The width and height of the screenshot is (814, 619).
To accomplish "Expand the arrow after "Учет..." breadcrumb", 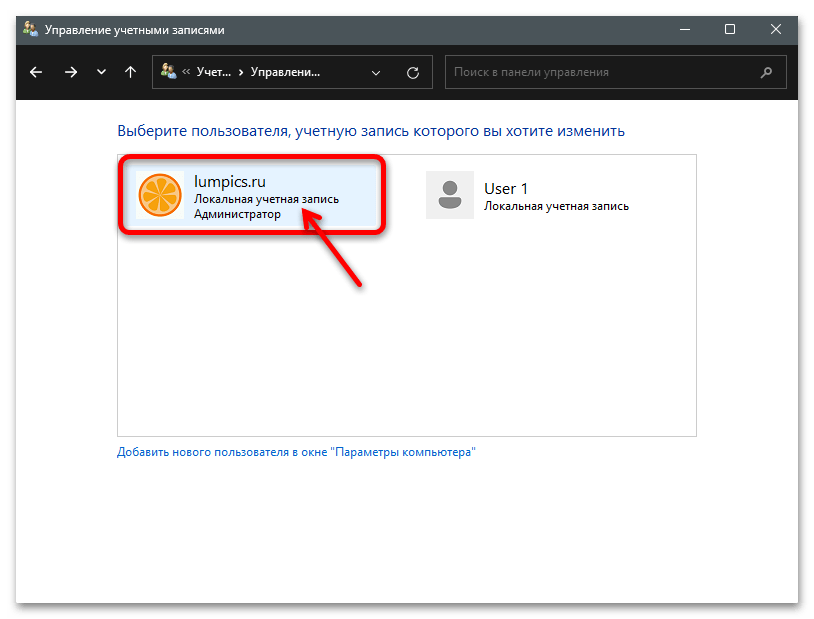I will (240, 72).
